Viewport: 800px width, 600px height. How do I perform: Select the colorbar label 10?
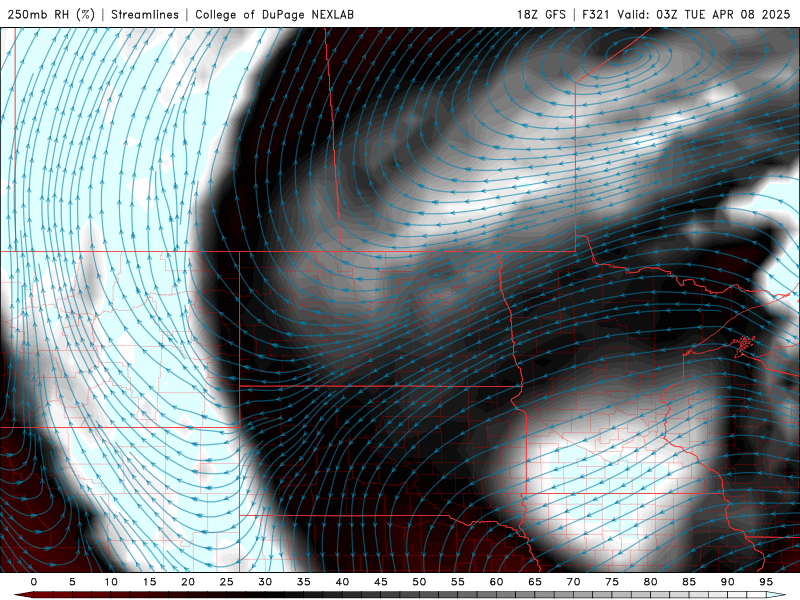click(111, 582)
